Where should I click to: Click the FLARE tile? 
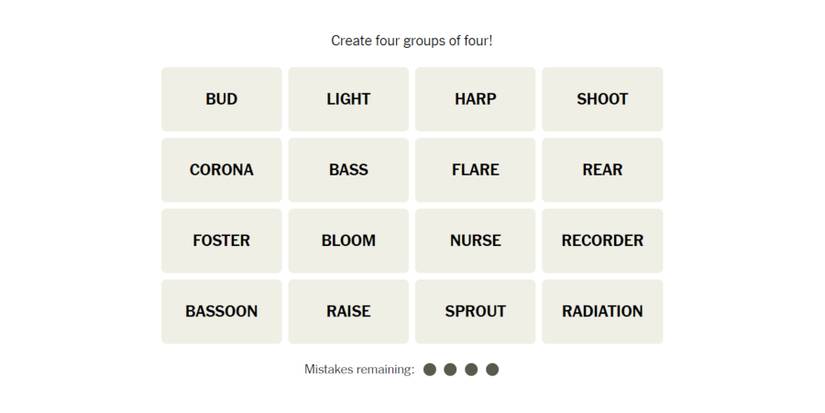(x=475, y=170)
